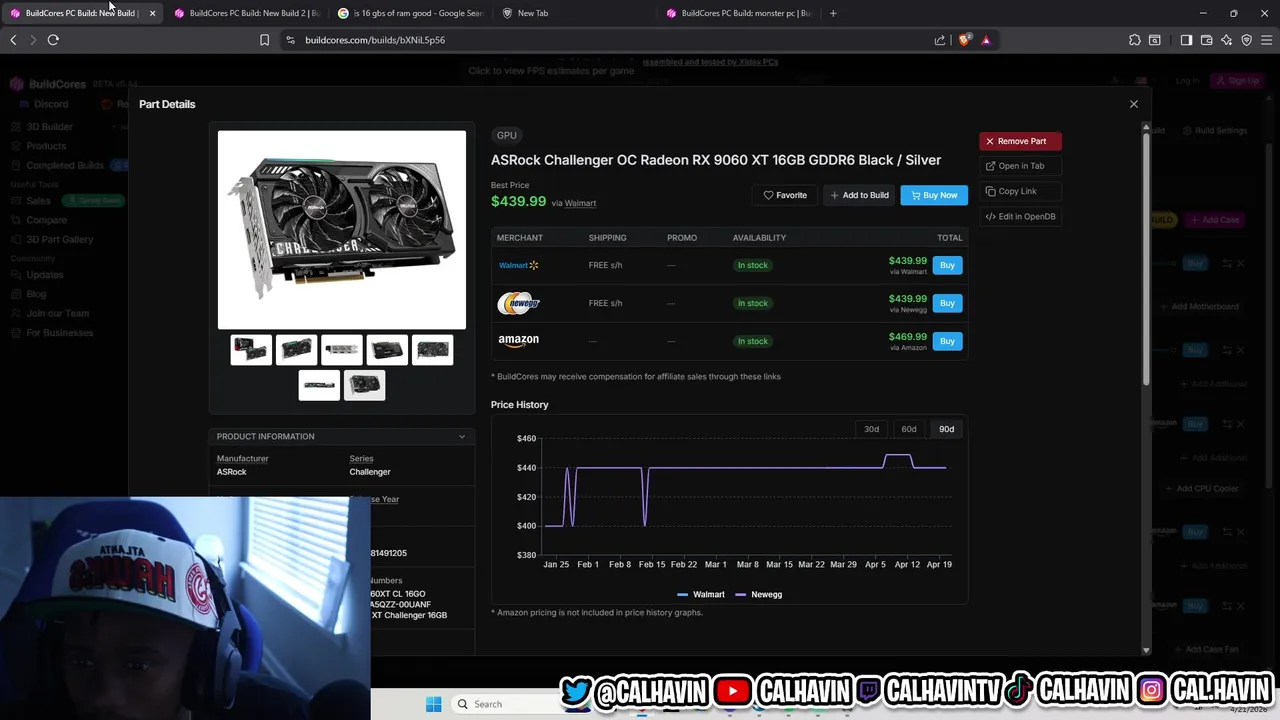The image size is (1280, 720).
Task: Toggle the Walmart series in chart legend
Action: (701, 594)
